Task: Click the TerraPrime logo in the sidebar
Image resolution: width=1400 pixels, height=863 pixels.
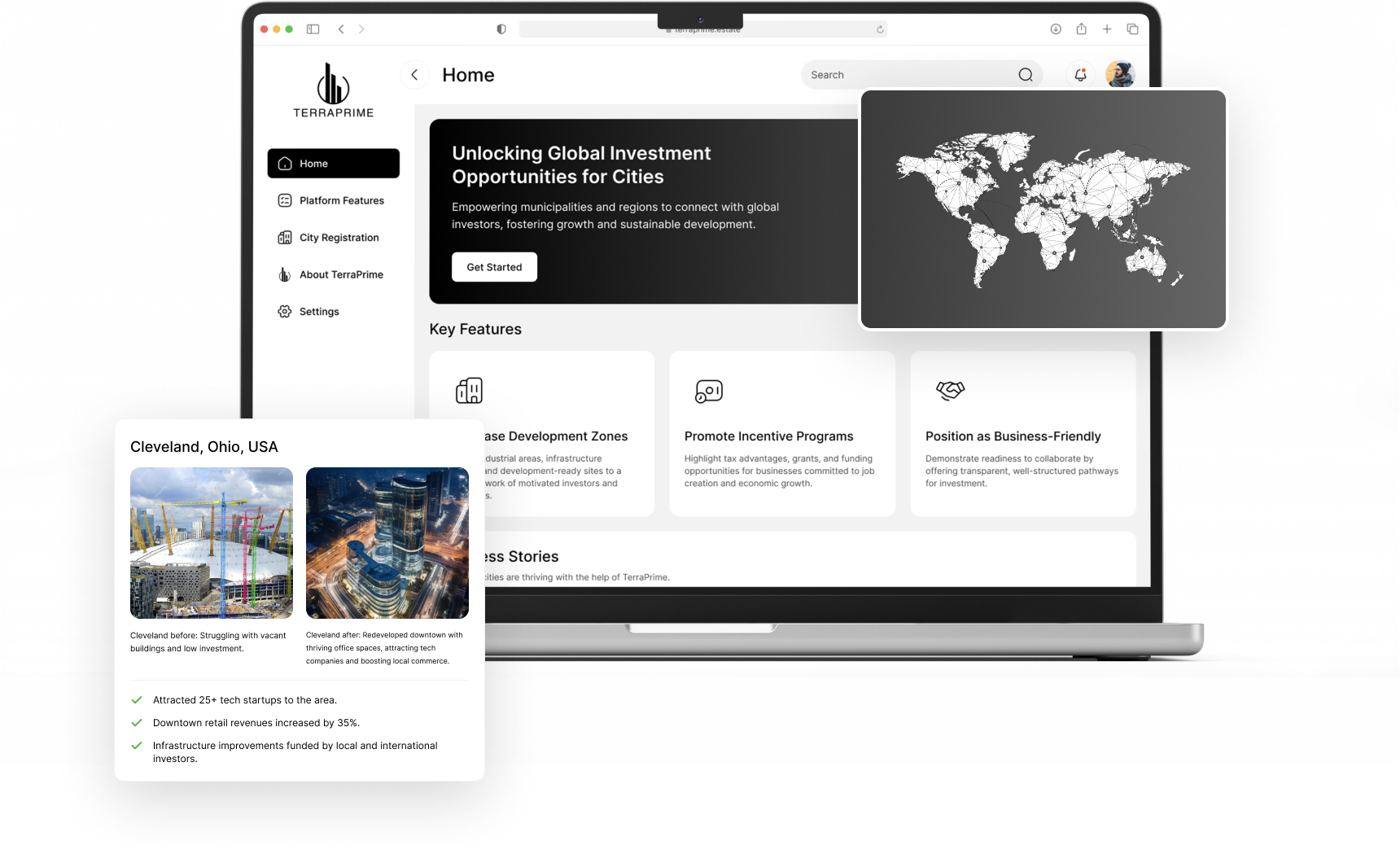Action: pos(333,90)
